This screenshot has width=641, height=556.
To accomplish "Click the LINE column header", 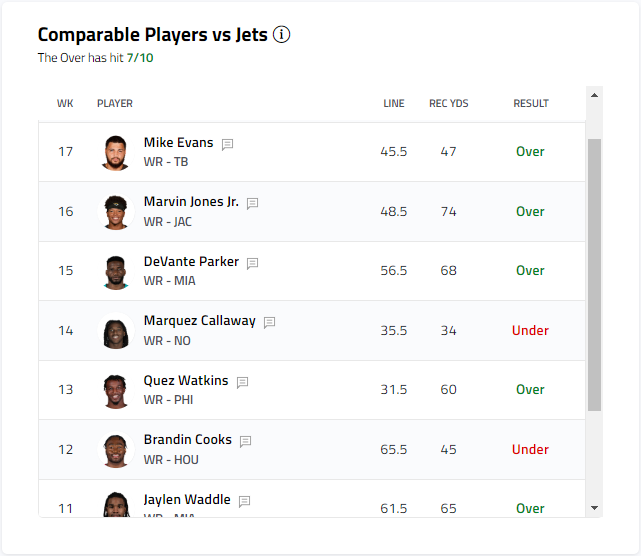I will pyautogui.click(x=394, y=104).
